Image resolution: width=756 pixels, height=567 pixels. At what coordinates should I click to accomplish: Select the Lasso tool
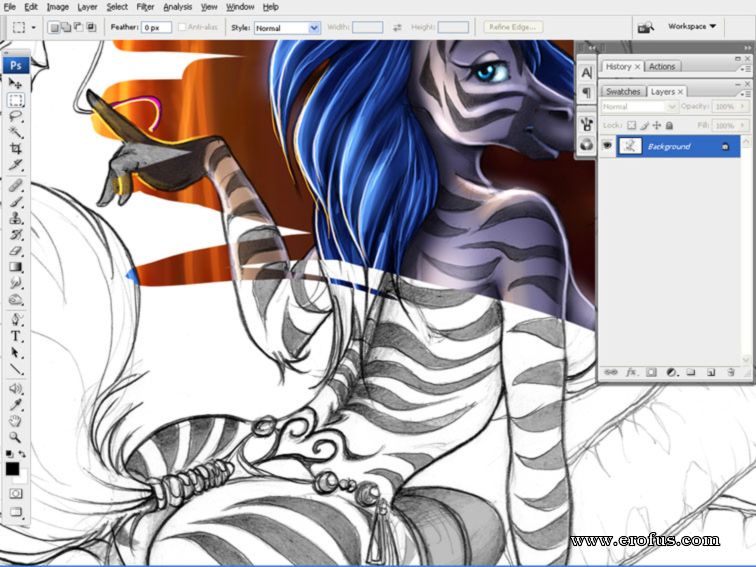[15, 116]
